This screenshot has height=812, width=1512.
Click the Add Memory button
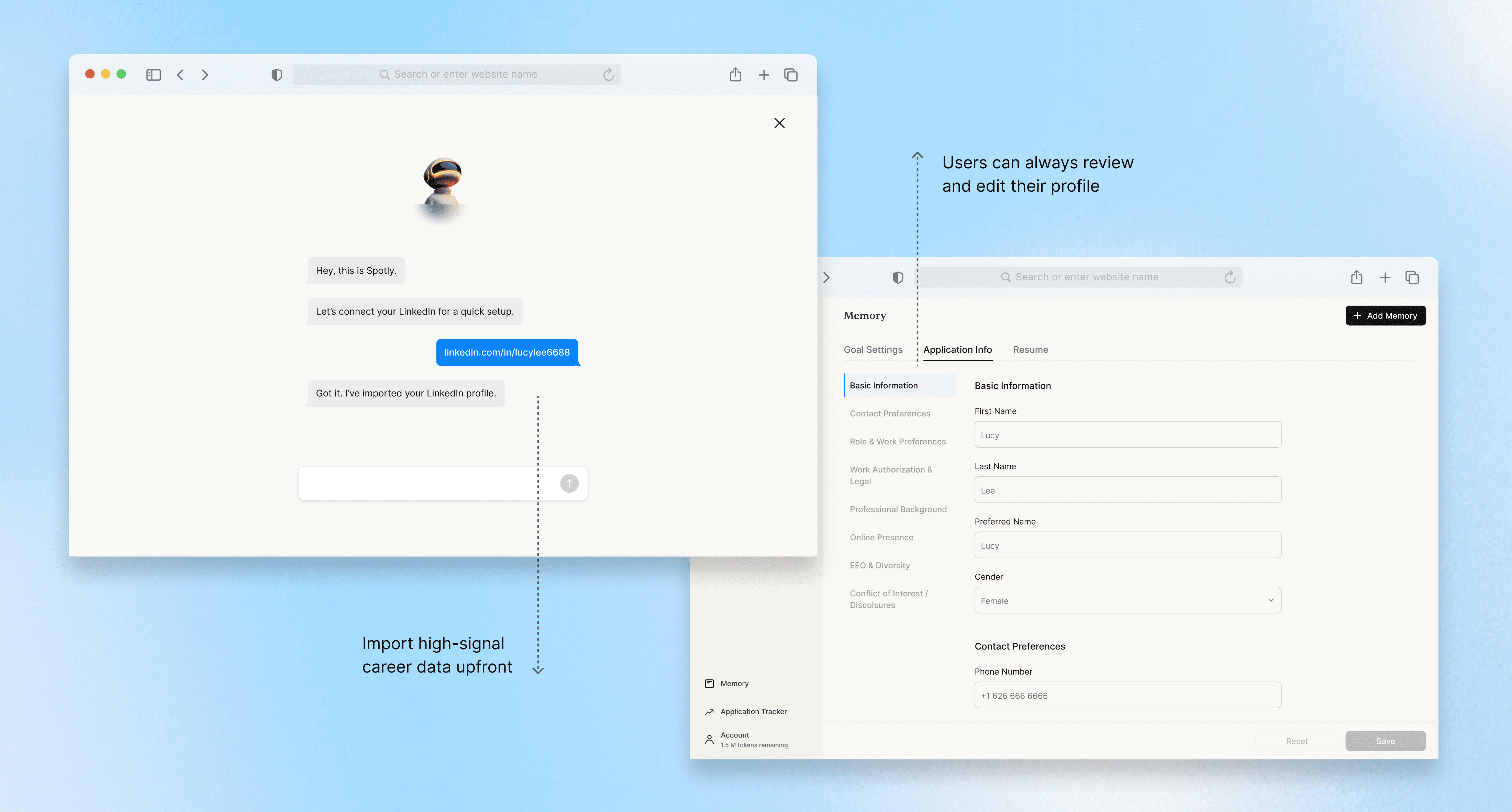pos(1385,316)
